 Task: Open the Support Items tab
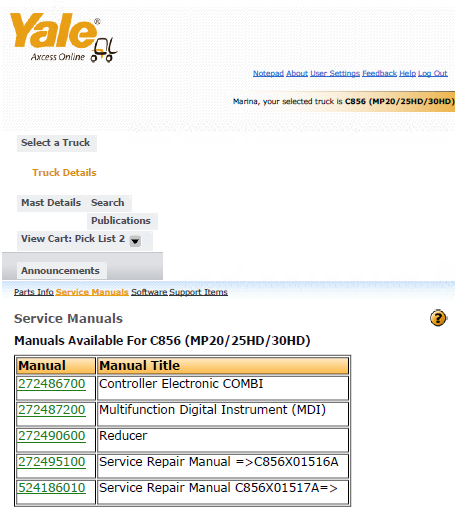pyautogui.click(x=198, y=292)
